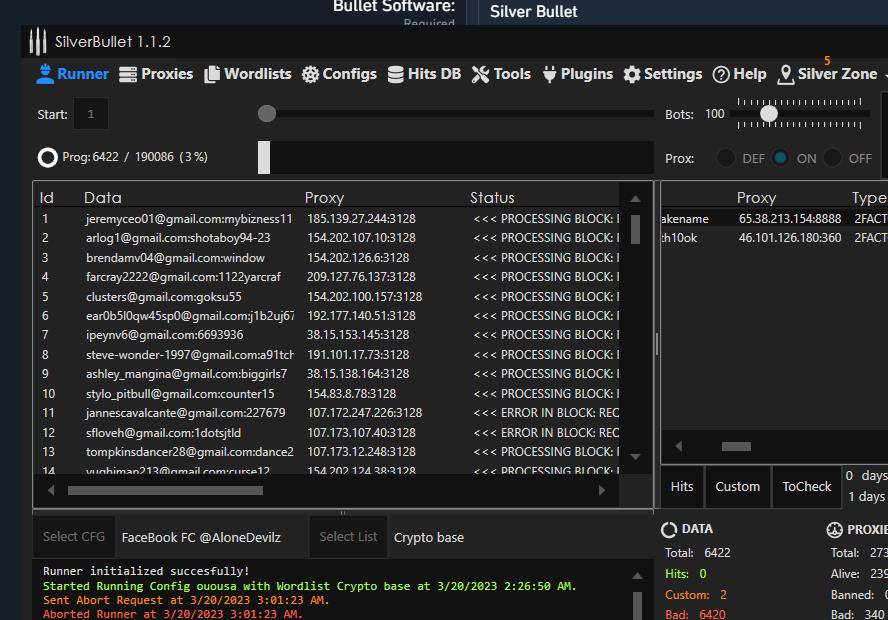Click the Start index input field
The width and height of the screenshot is (888, 620).
point(91,114)
